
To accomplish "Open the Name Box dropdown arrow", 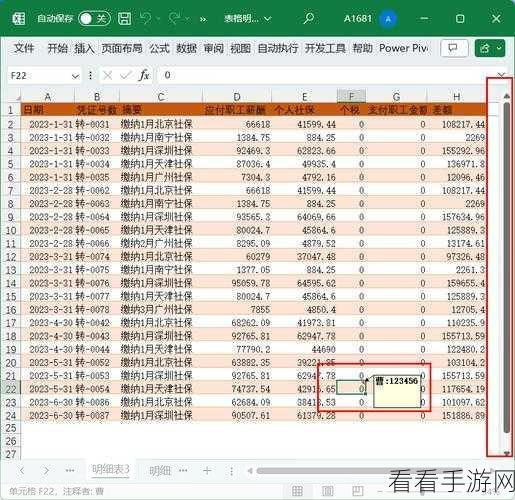I will point(75,76).
